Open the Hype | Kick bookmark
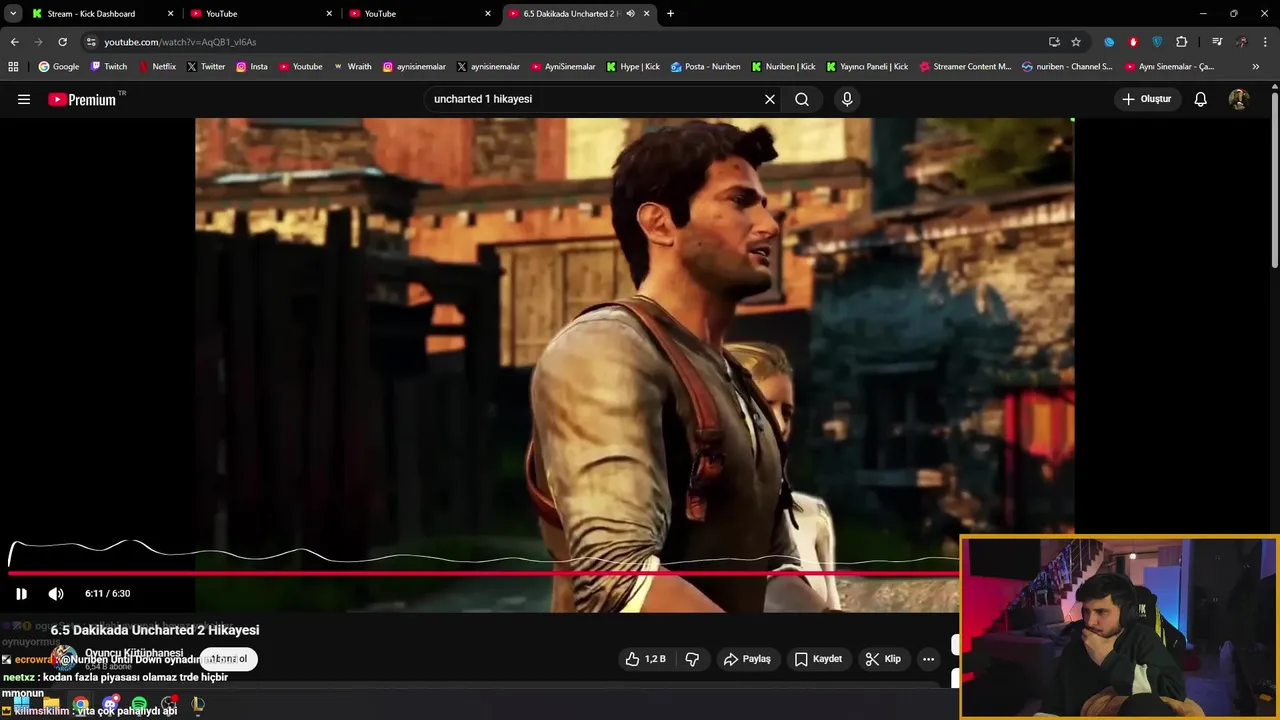Screen dimensions: 1280x720 point(633,67)
